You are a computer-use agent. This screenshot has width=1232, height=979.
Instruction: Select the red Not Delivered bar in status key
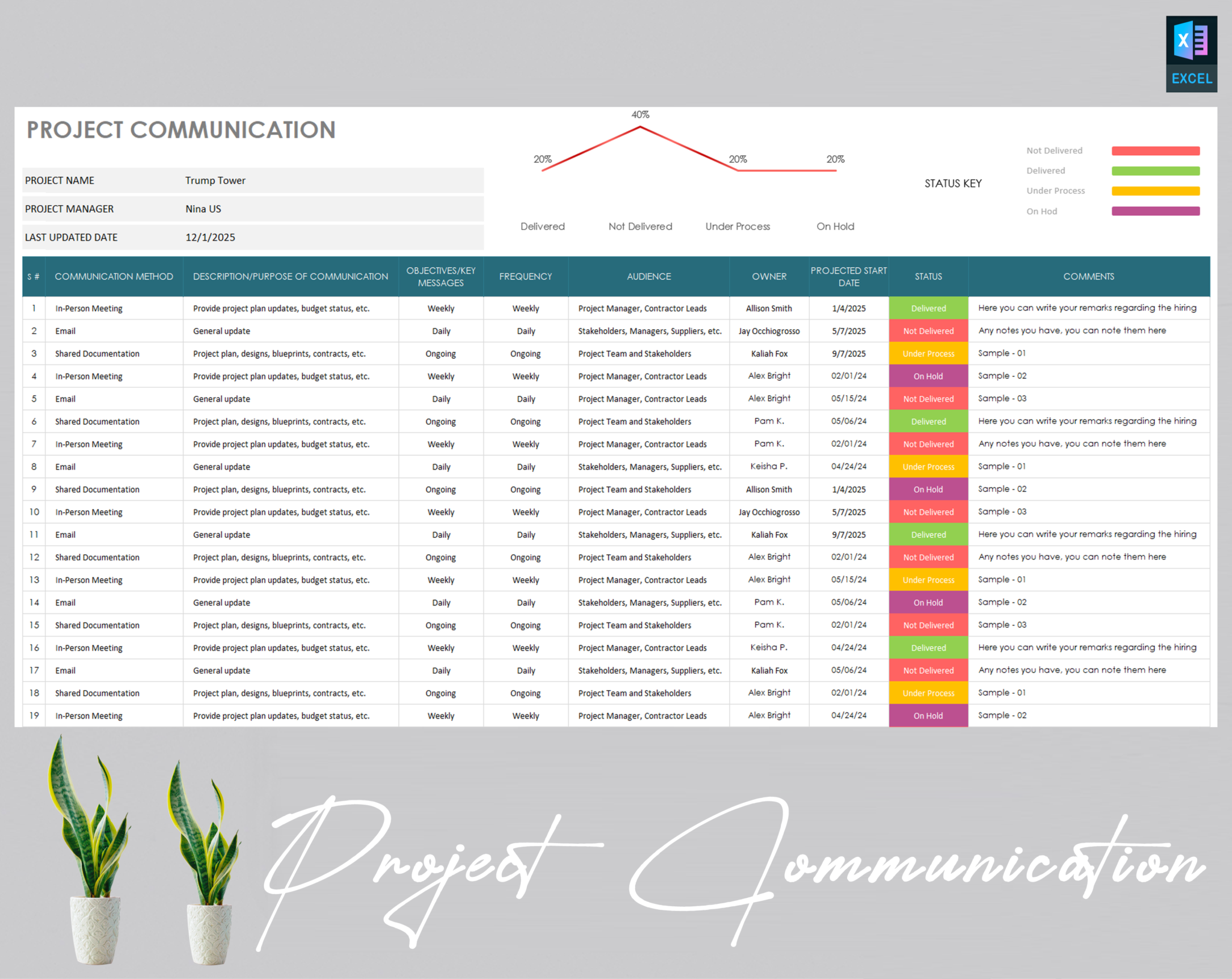1155,150
